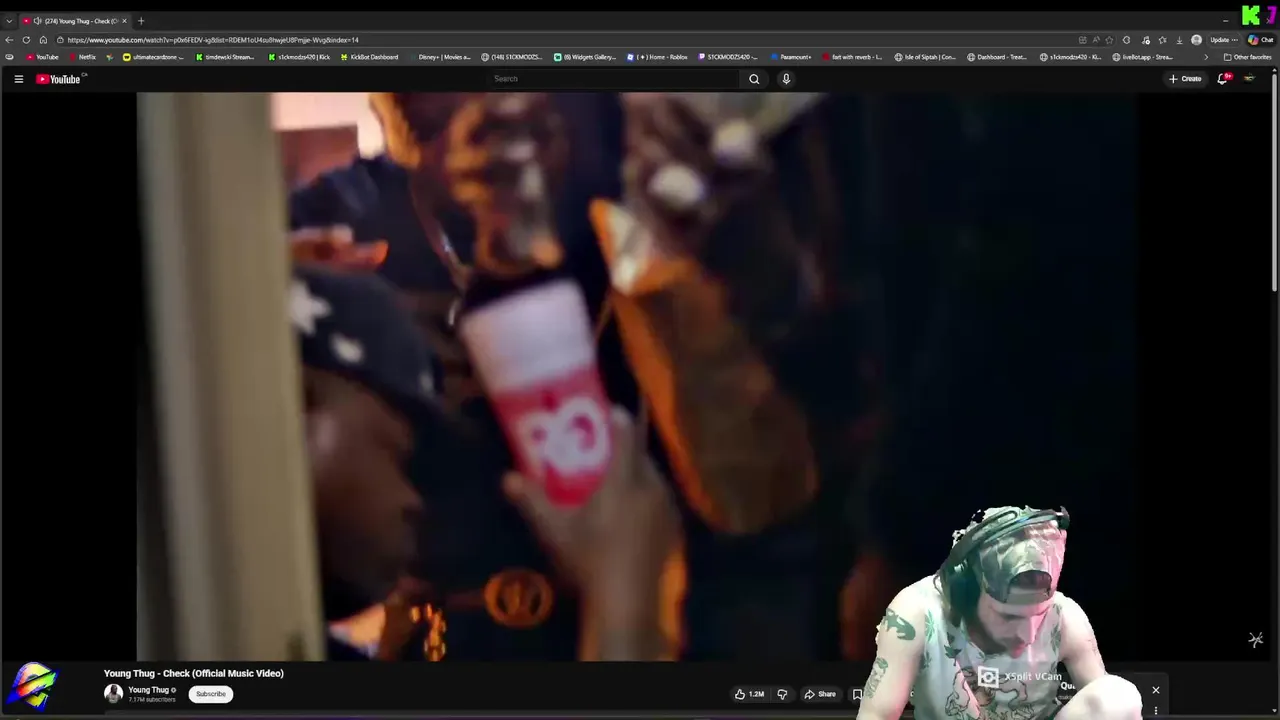The height and width of the screenshot is (720, 1280).
Task: Click the colorful logo at the bottom left
Action: 31,687
